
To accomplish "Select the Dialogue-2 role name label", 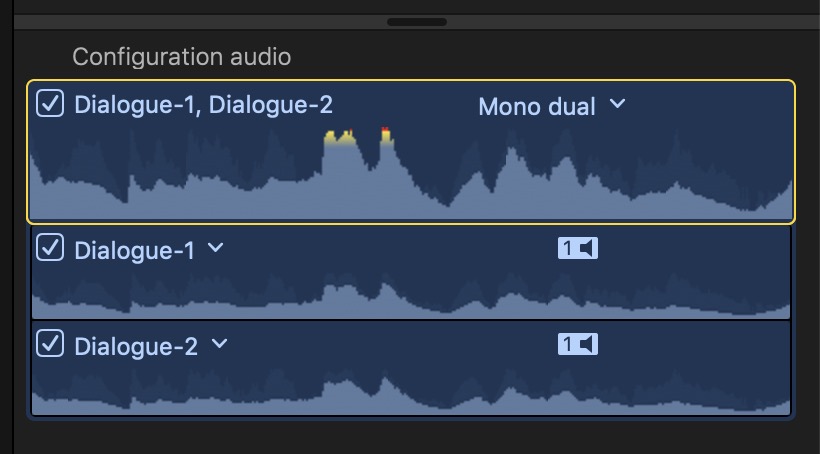I will click(136, 346).
